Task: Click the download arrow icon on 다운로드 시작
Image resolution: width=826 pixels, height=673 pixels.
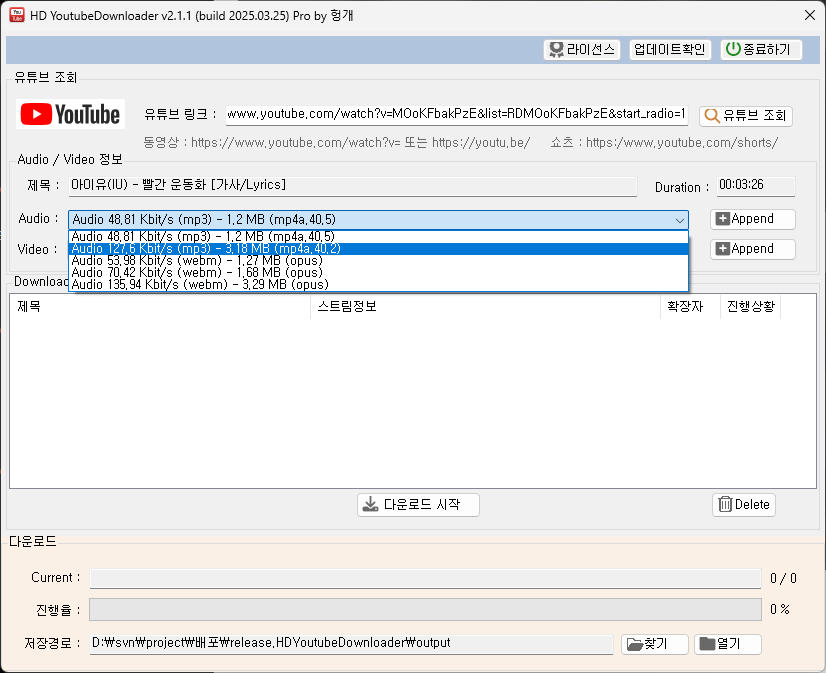Action: click(371, 504)
